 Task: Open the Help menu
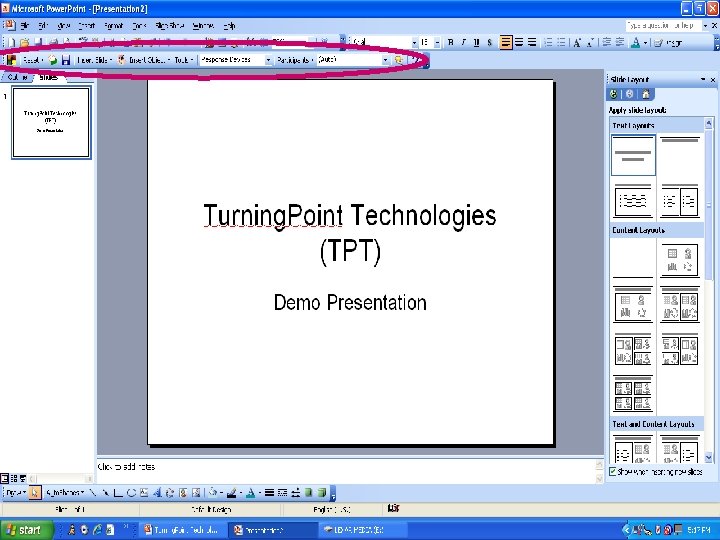tap(229, 26)
